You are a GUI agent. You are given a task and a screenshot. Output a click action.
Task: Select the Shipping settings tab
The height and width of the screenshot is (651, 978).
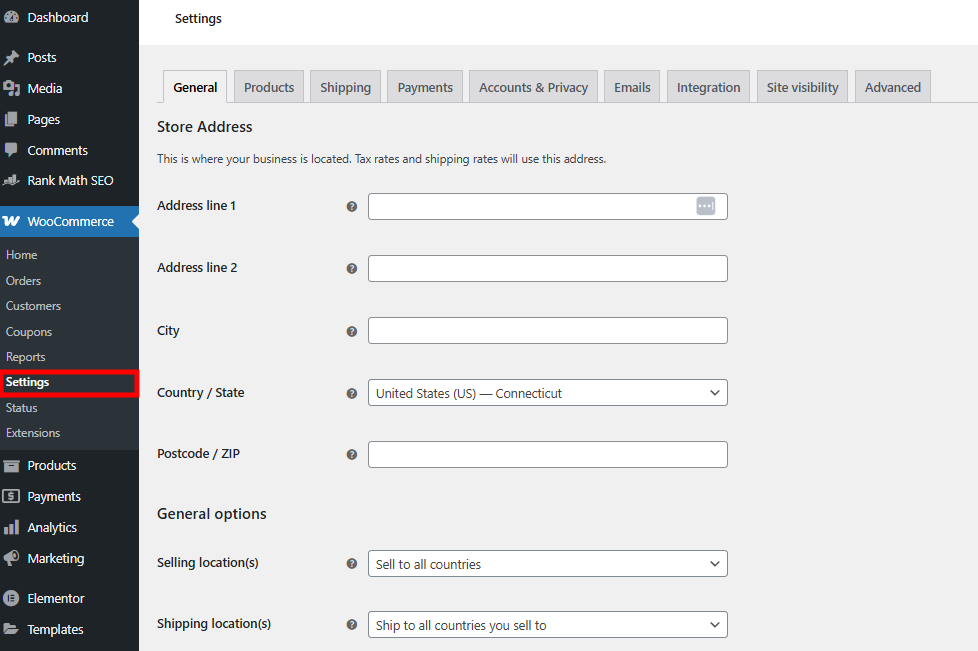(345, 87)
